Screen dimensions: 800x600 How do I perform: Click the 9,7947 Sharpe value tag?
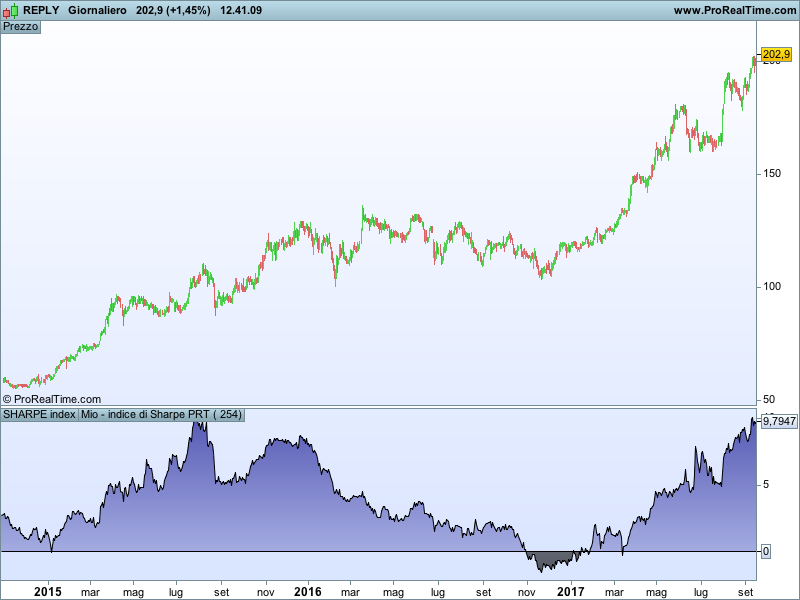779,421
